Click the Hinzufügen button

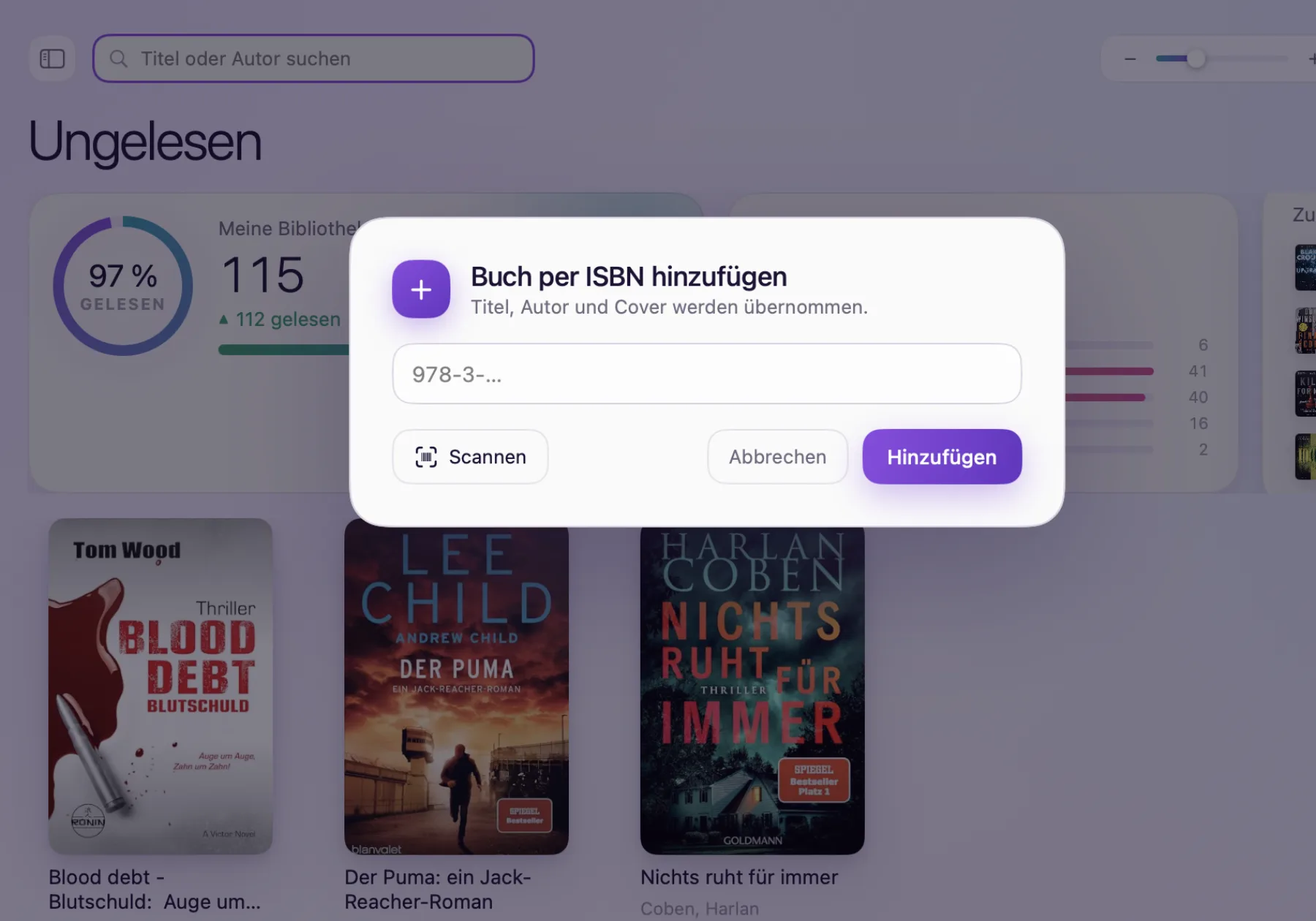(942, 457)
